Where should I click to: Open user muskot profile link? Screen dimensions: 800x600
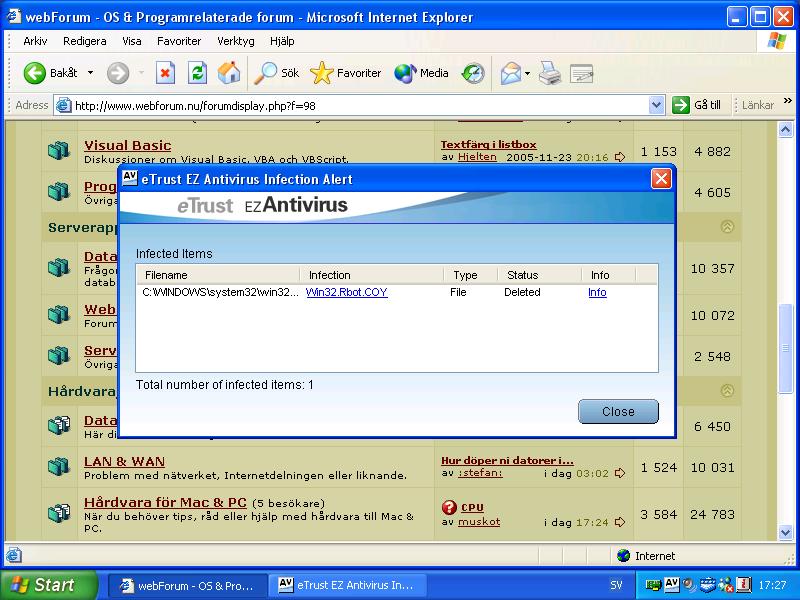point(479,522)
